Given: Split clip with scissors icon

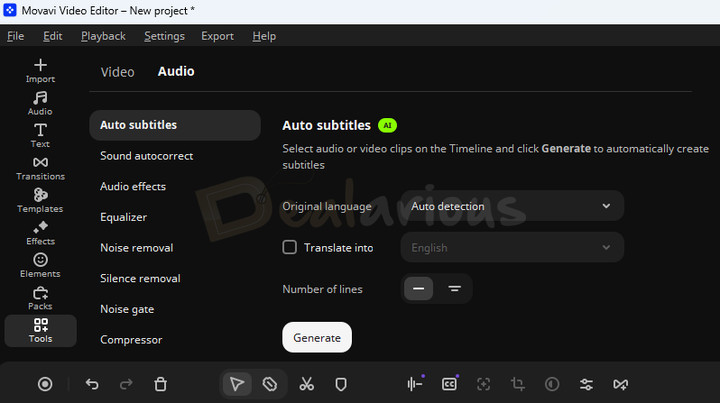Looking at the screenshot, I should (306, 384).
